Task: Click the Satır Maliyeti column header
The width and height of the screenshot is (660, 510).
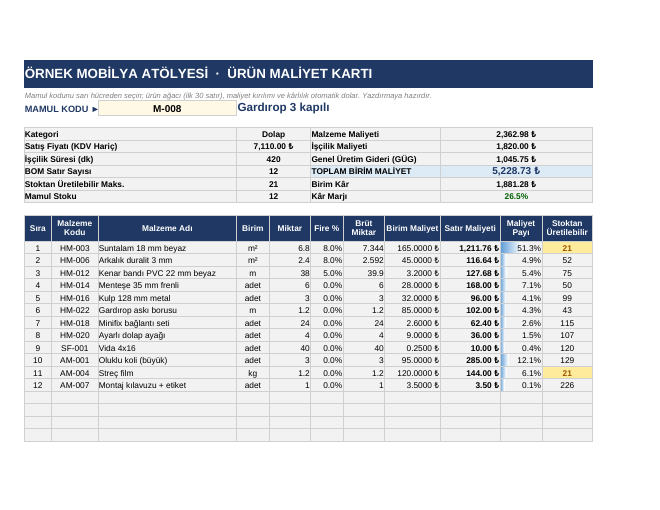Action: click(470, 228)
